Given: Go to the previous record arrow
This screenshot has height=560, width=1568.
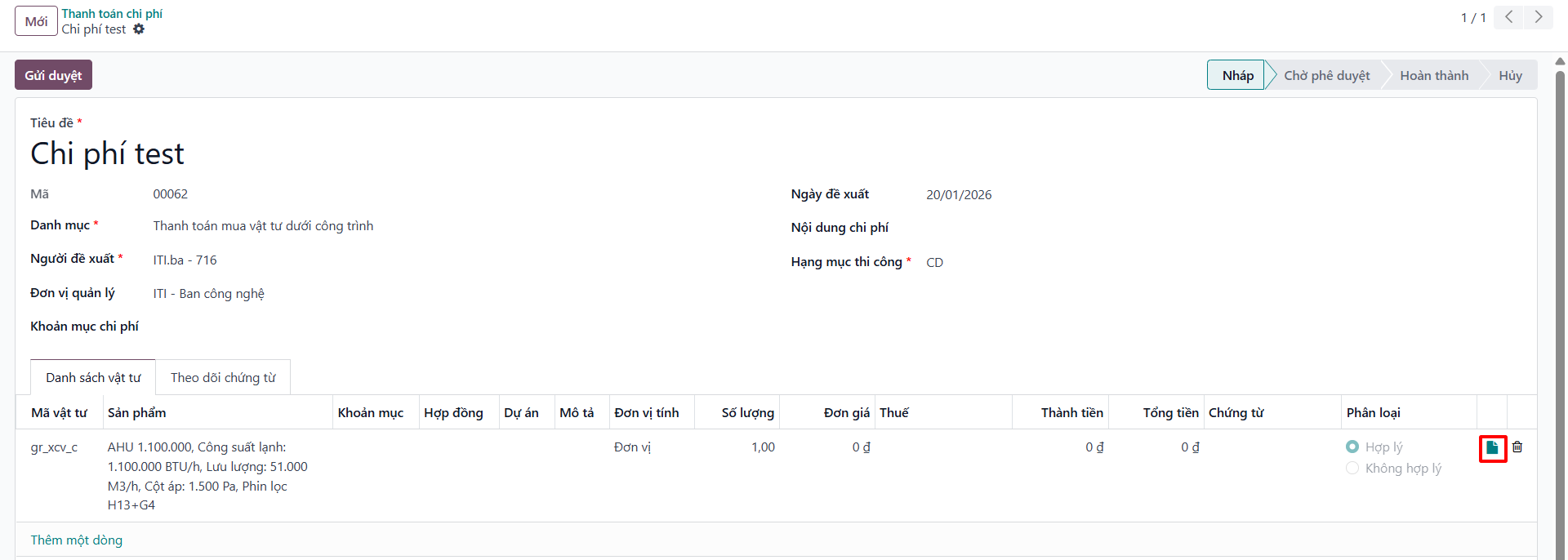Looking at the screenshot, I should [1508, 17].
